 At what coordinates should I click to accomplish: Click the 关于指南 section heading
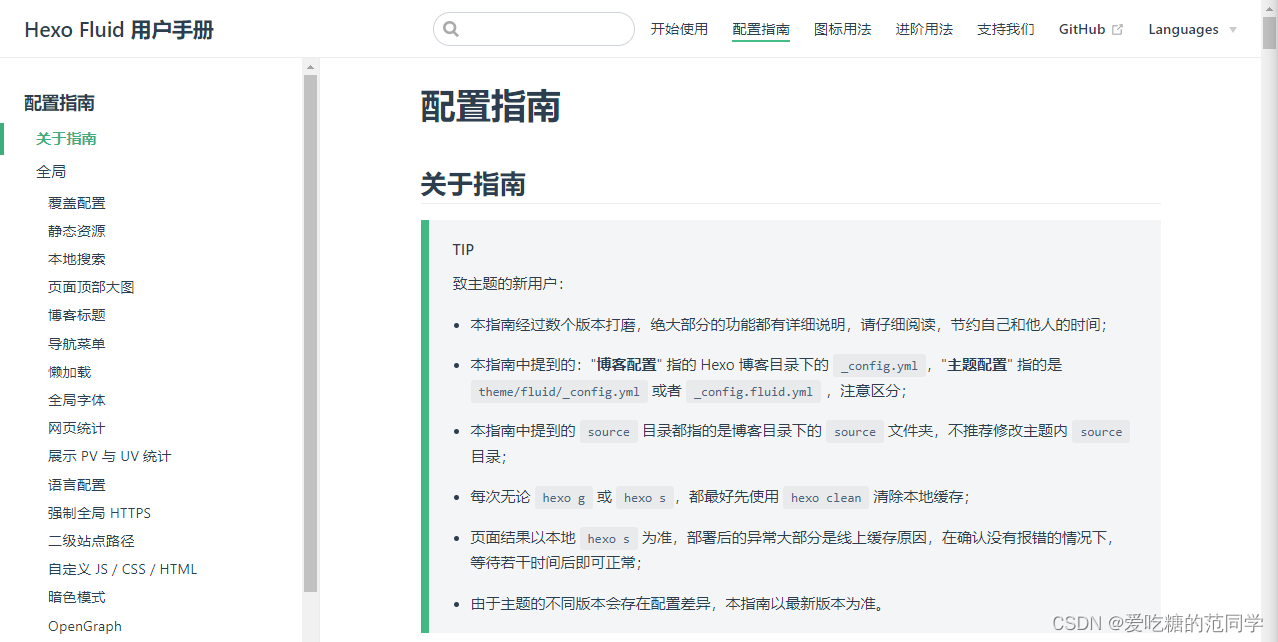[x=473, y=184]
